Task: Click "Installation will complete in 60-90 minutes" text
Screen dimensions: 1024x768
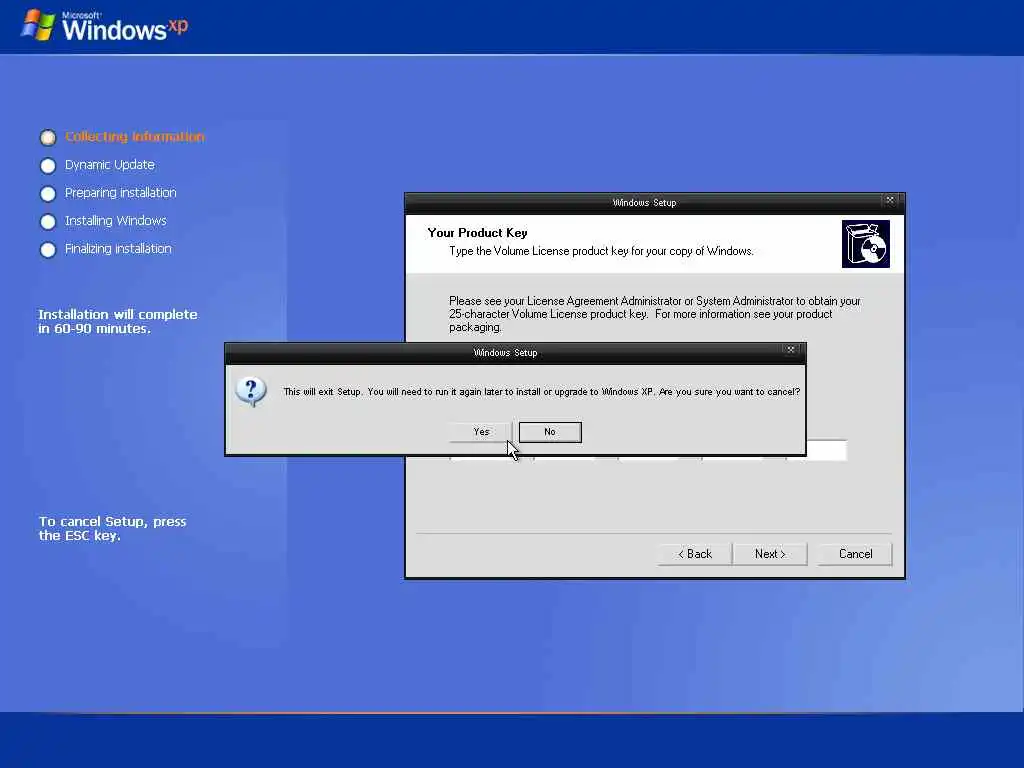Action: [118, 321]
